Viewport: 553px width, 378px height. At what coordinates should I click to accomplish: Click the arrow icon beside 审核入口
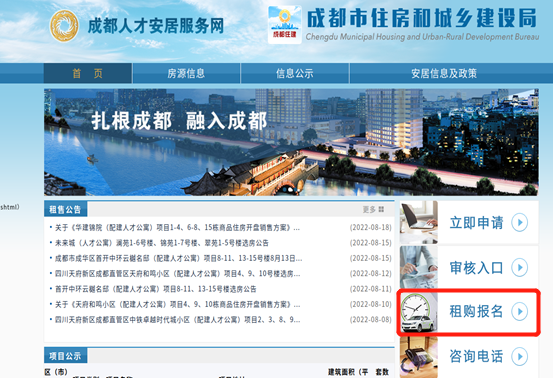point(519,268)
